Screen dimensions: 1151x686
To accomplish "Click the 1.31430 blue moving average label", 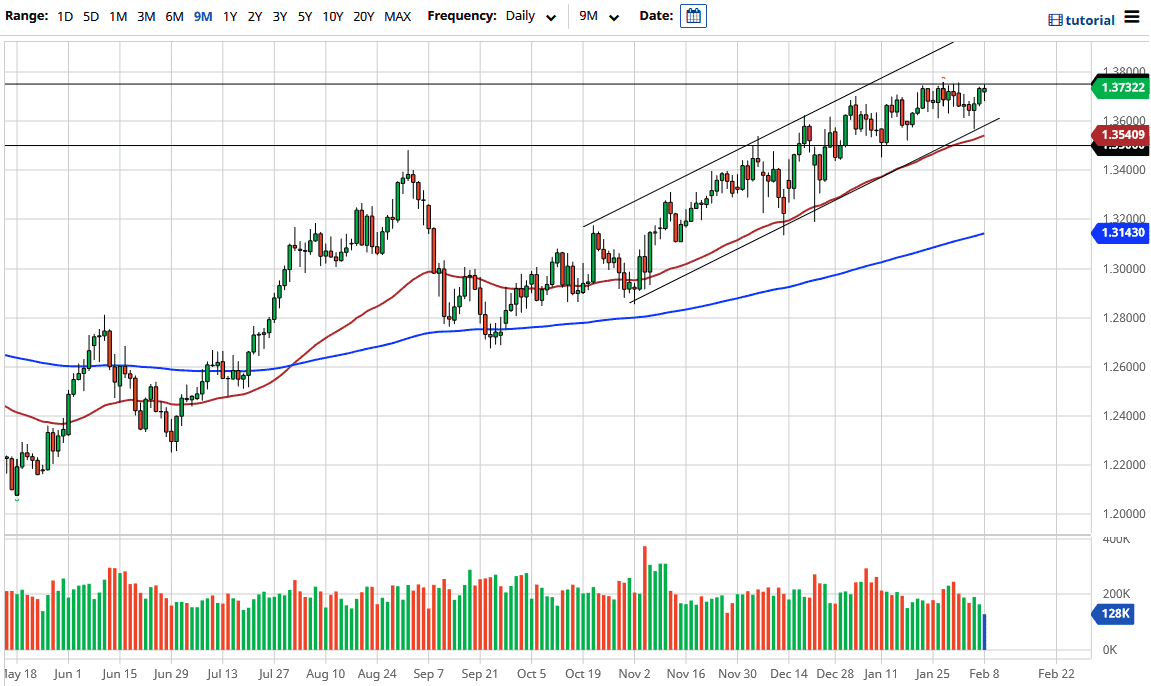I will click(x=1122, y=233).
